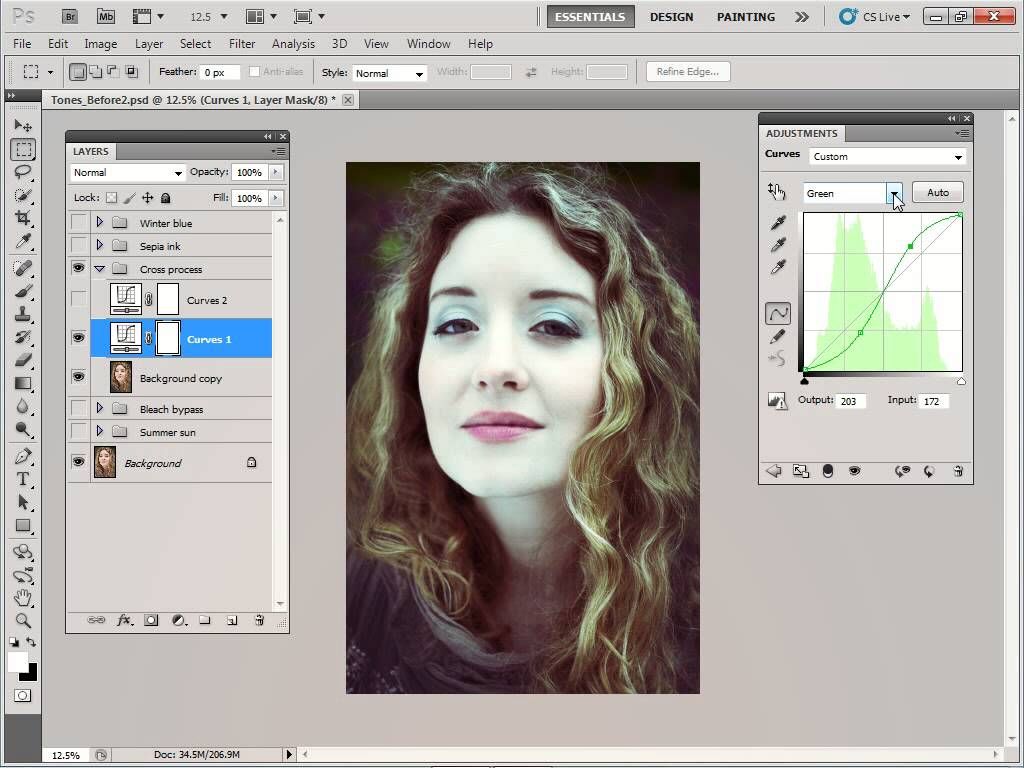Open the Green channel dropdown
Screen dimensions: 1024x768
pyautogui.click(x=894, y=193)
